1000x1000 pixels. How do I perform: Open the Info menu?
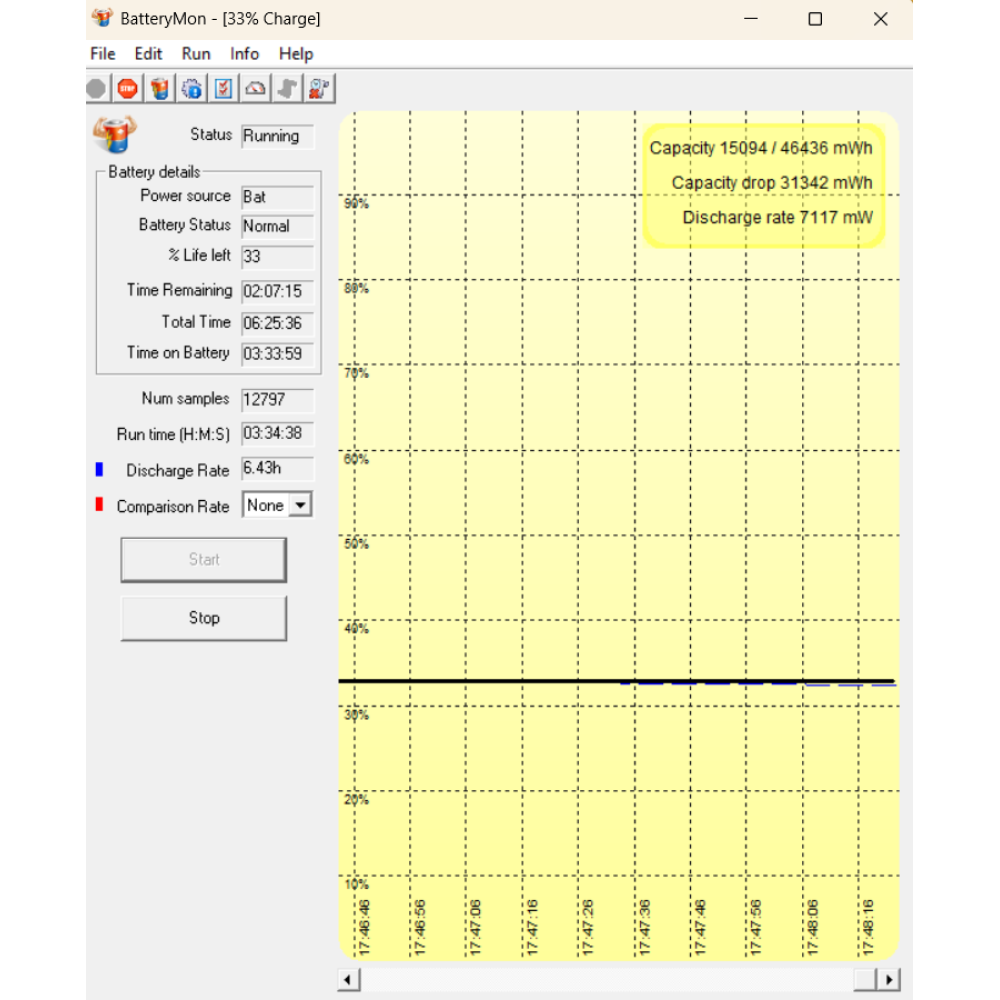244,54
